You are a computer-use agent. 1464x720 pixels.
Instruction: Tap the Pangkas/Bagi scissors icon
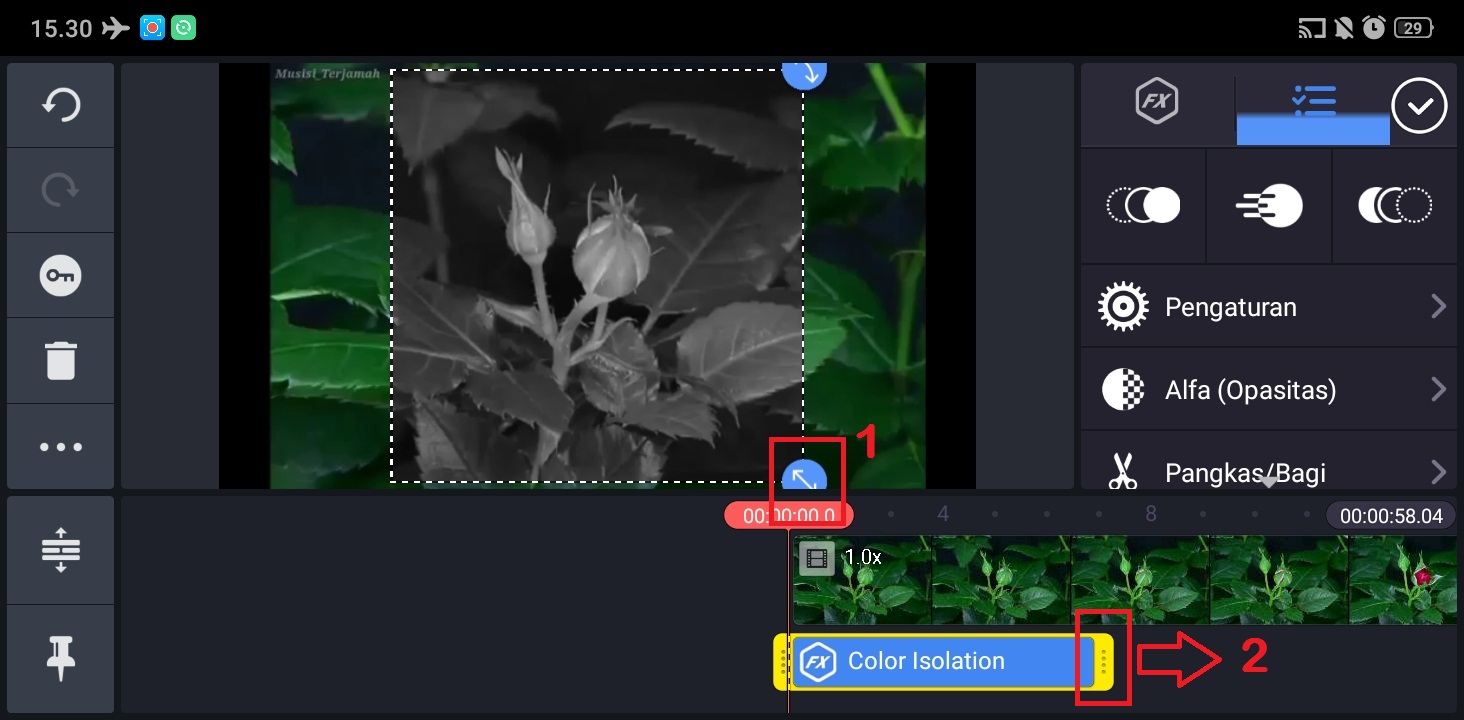tap(1122, 471)
